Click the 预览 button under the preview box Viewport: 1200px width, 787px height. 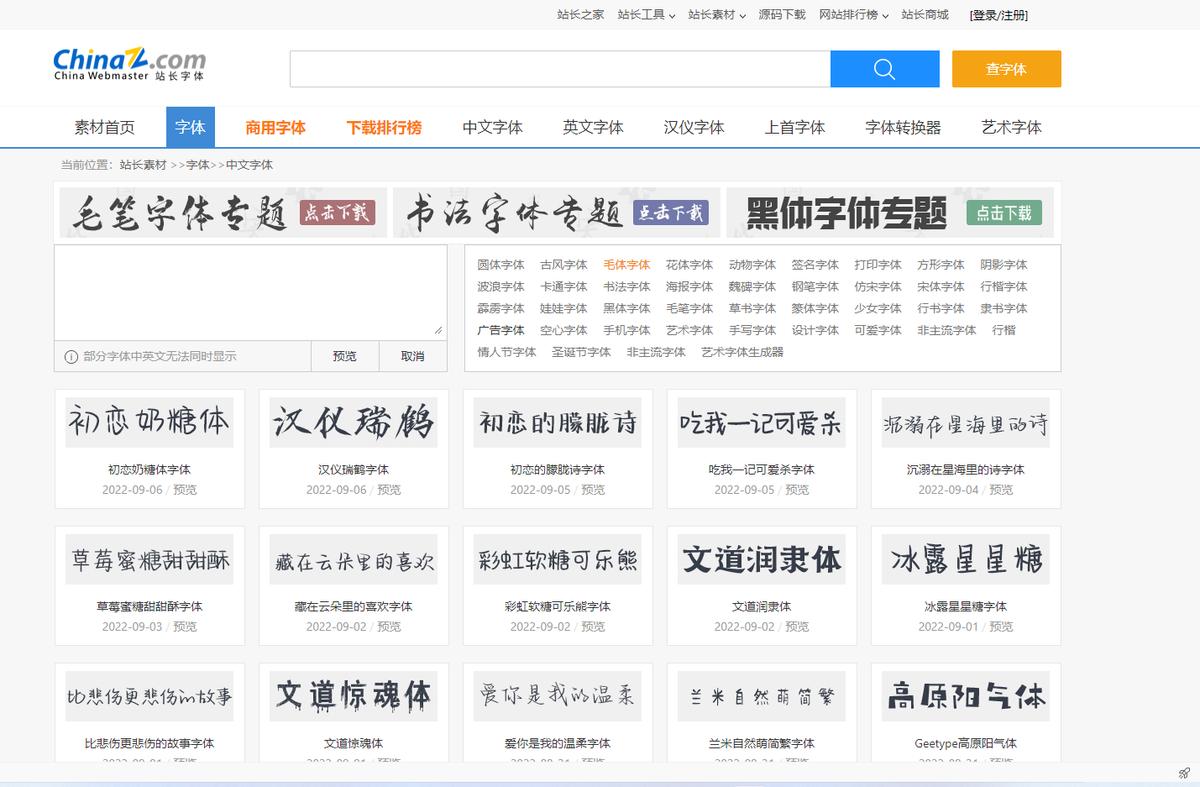[345, 356]
